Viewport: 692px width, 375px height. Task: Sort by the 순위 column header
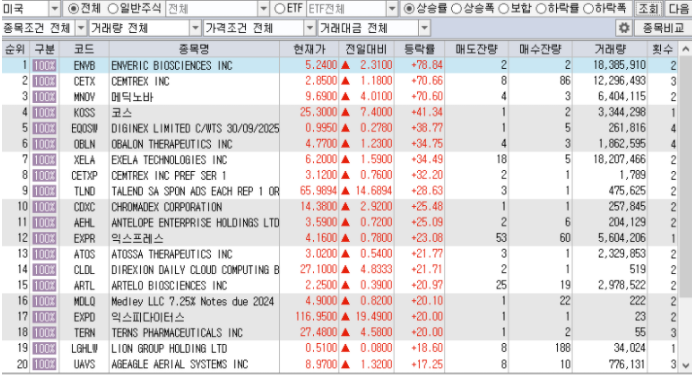tap(15, 49)
